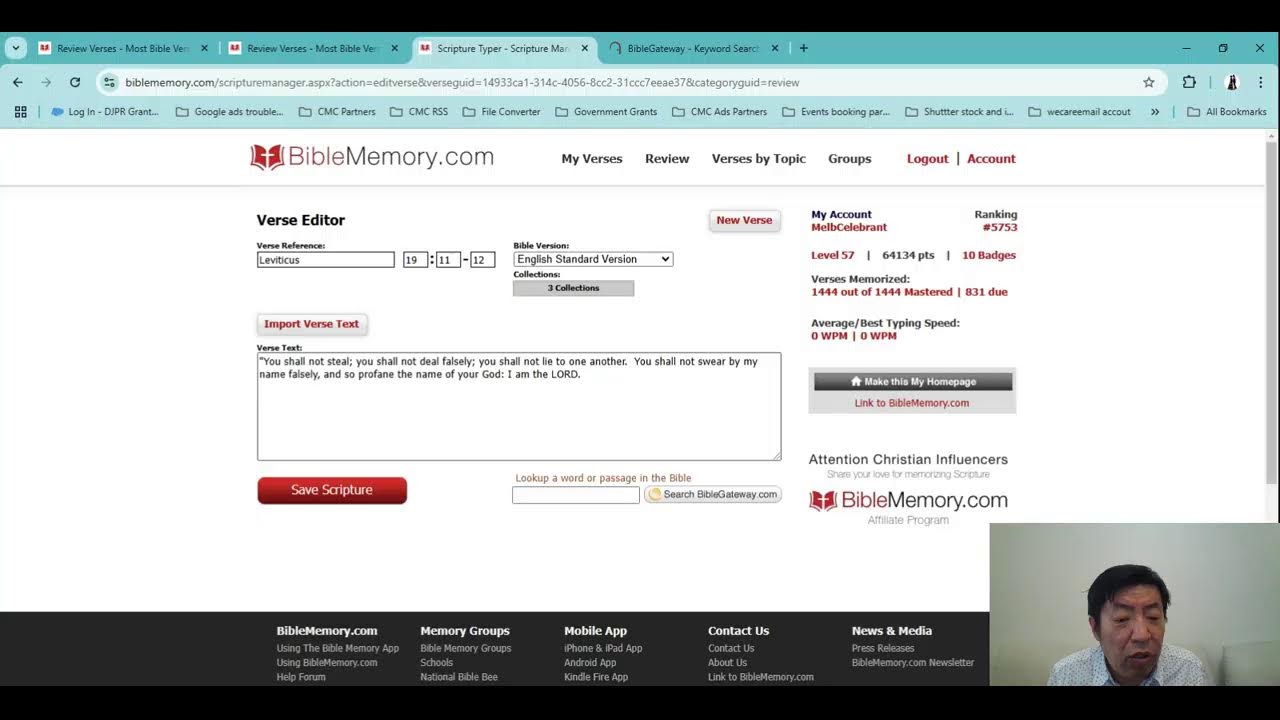Screen dimensions: 1280x720
Task: Open the My Verses menu
Action: (592, 159)
